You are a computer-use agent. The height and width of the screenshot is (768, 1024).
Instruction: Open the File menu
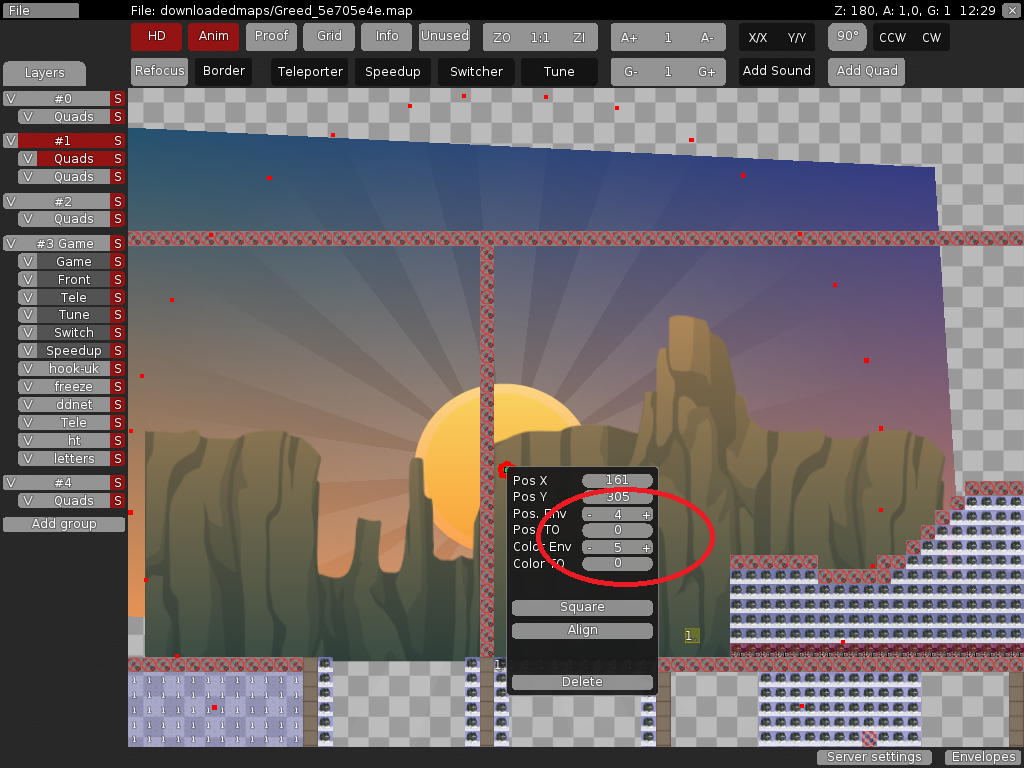pyautogui.click(x=40, y=10)
